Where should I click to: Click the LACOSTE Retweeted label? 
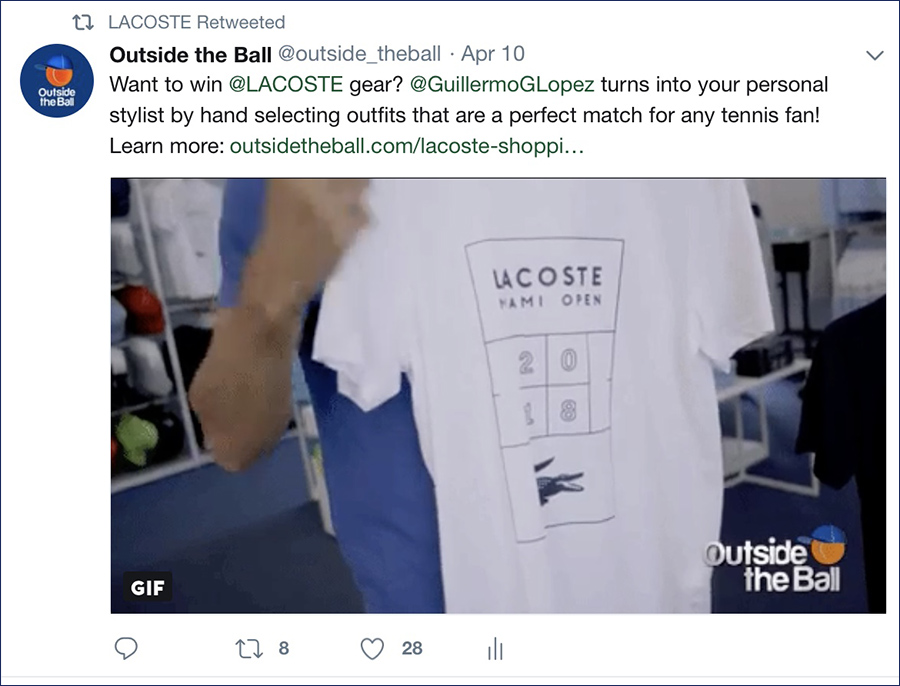(x=196, y=22)
